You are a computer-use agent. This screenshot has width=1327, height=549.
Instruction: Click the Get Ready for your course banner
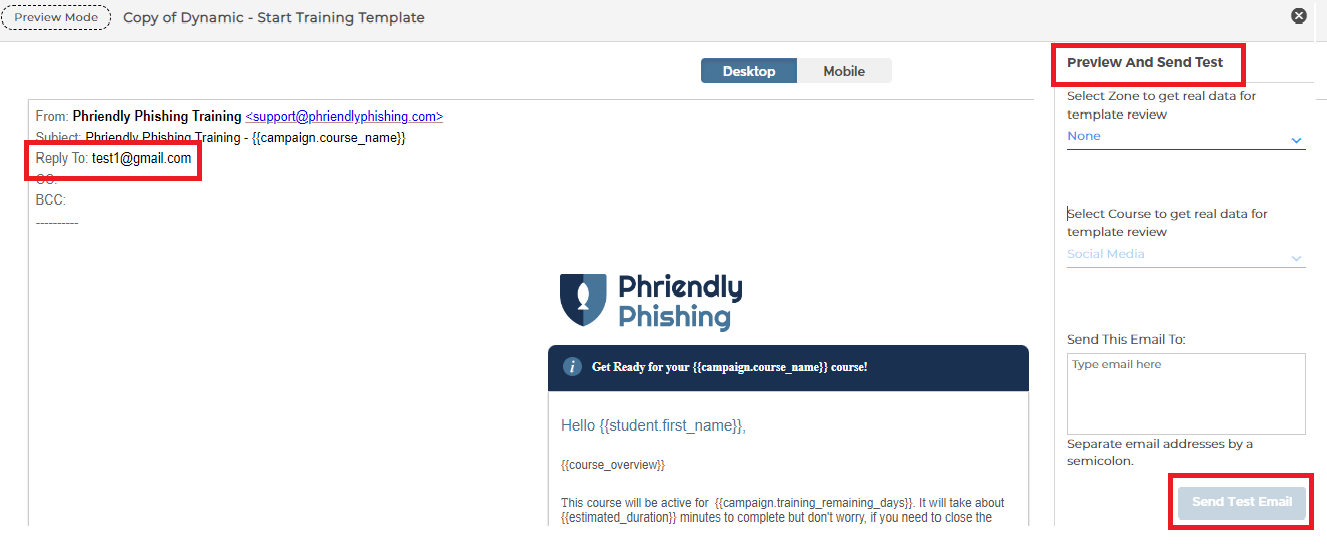pos(788,367)
